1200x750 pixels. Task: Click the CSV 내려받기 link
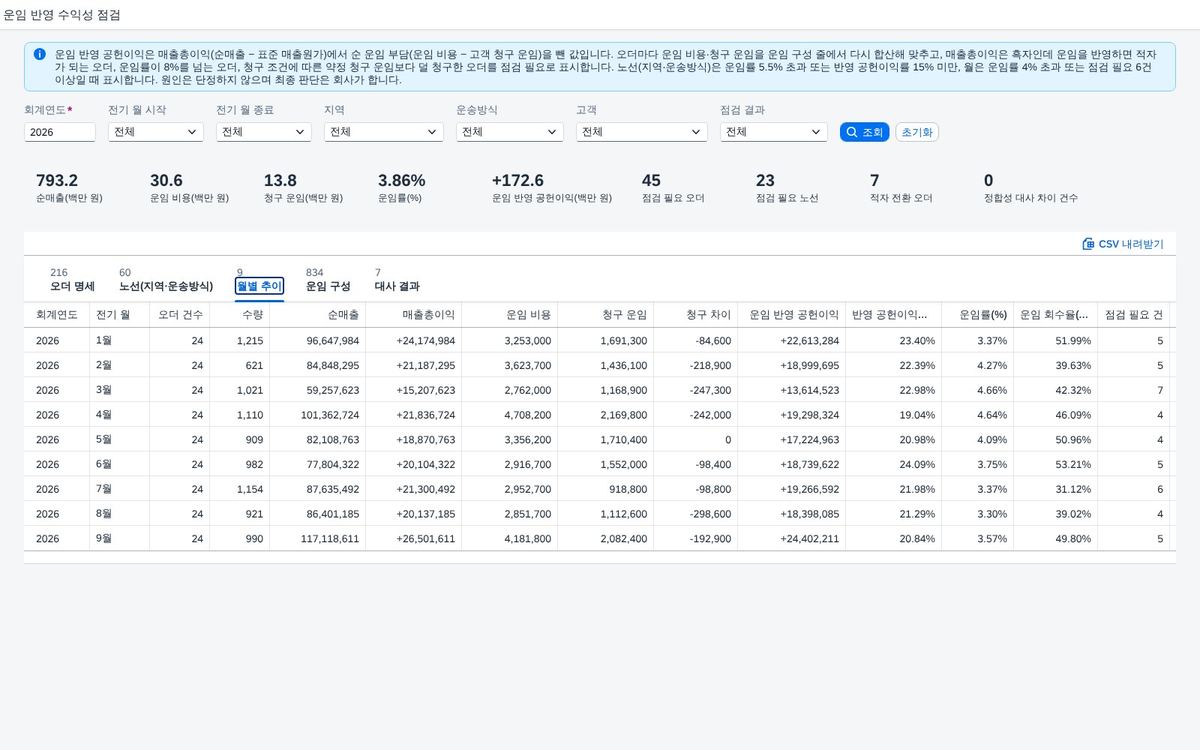(x=1123, y=244)
